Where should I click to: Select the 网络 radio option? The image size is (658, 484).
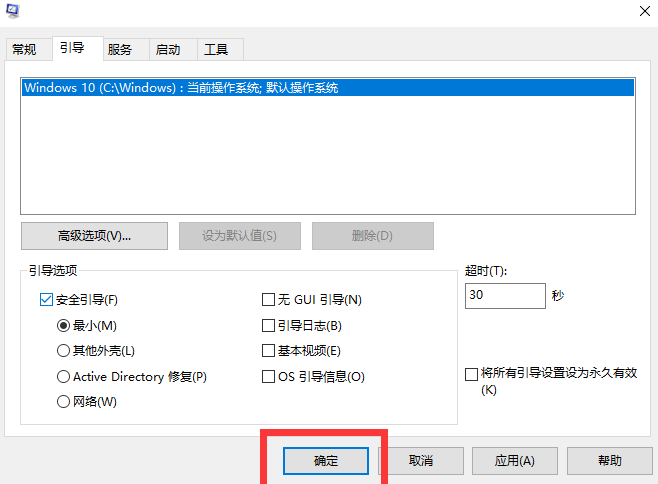click(x=64, y=402)
